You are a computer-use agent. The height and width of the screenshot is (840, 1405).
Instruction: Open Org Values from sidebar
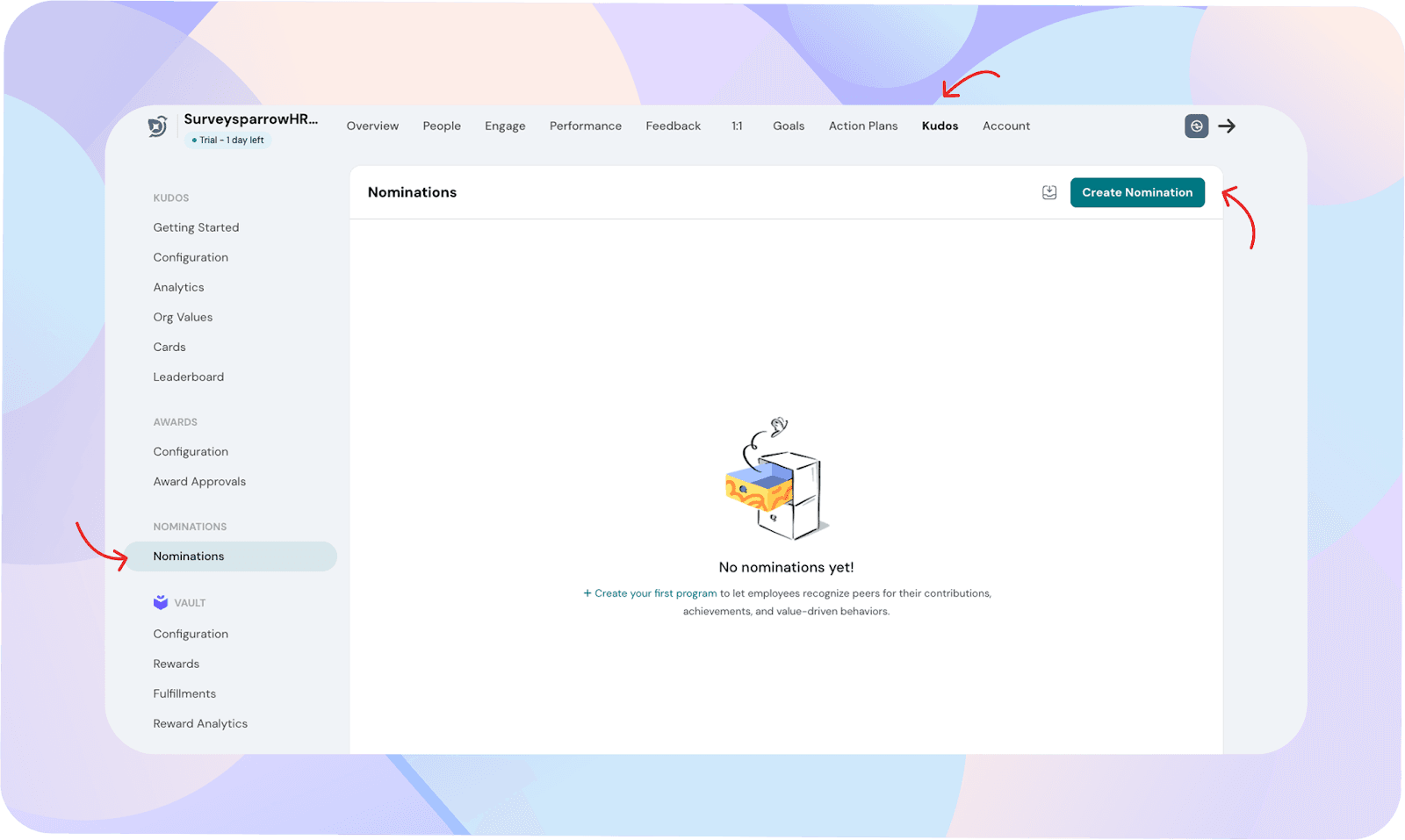coord(183,317)
